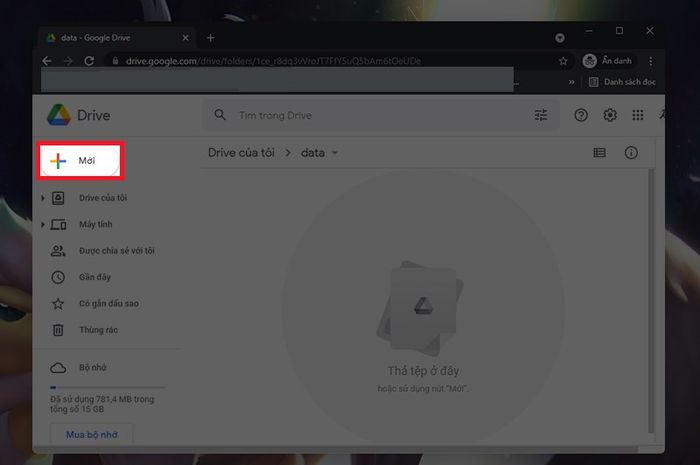The image size is (700, 465).
Task: Click the shared people icon
Action: click(x=58, y=251)
